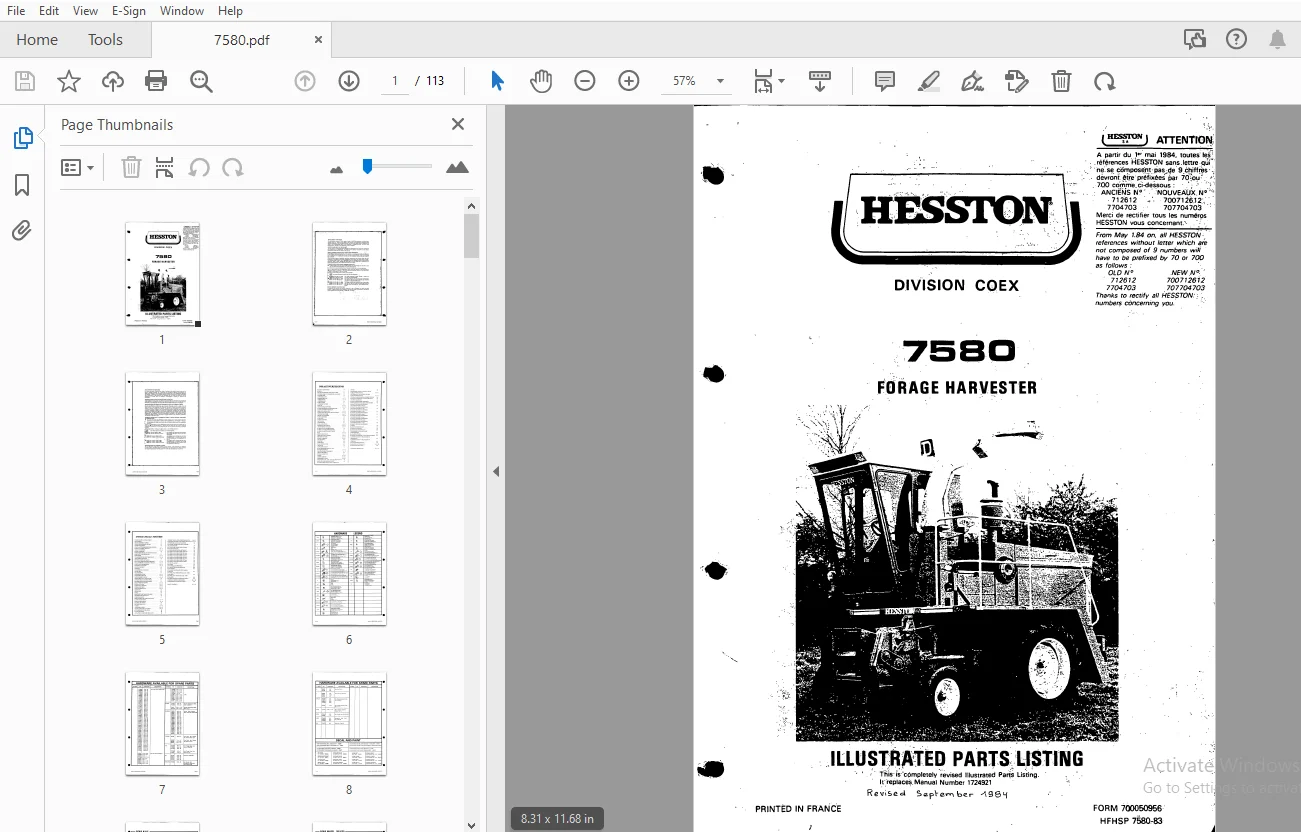The height and width of the screenshot is (832, 1301).
Task: Rotate thumbnail page counterclockwise
Action: pyautogui.click(x=199, y=167)
